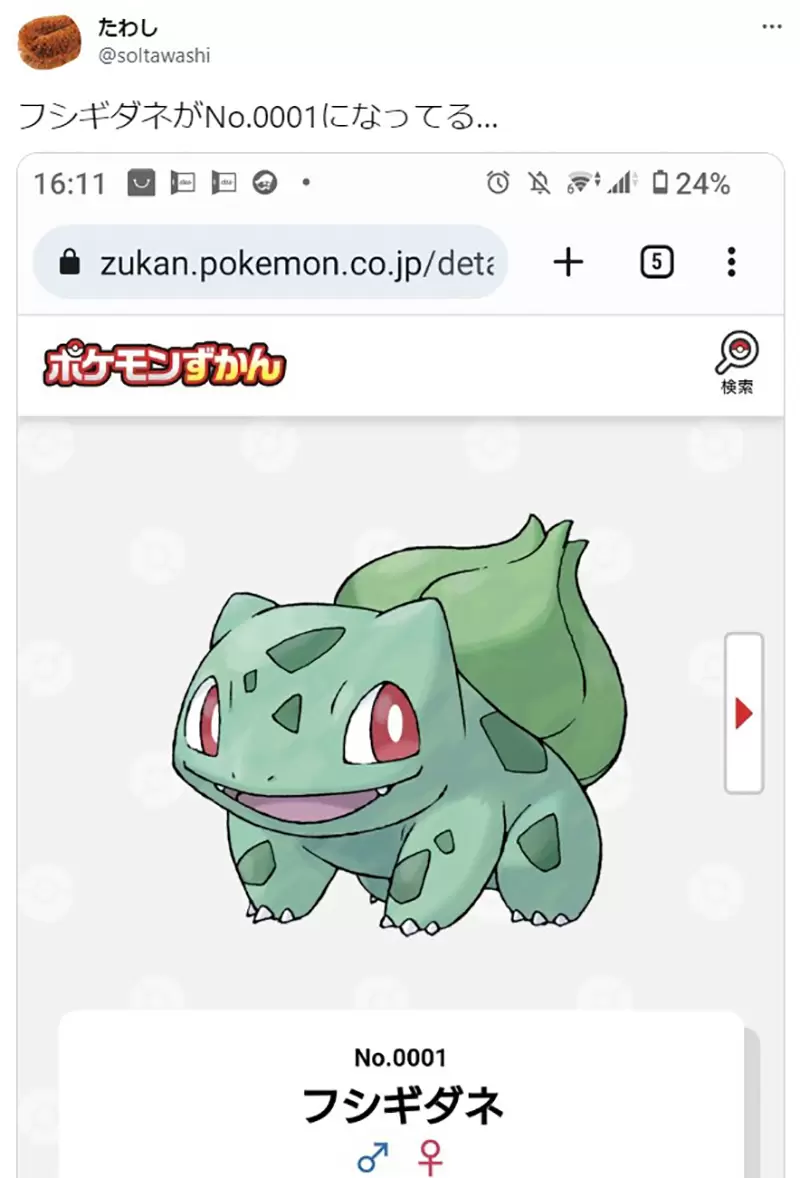Click the ポケモンずかん logo
This screenshot has height=1178, width=800.
point(165,366)
